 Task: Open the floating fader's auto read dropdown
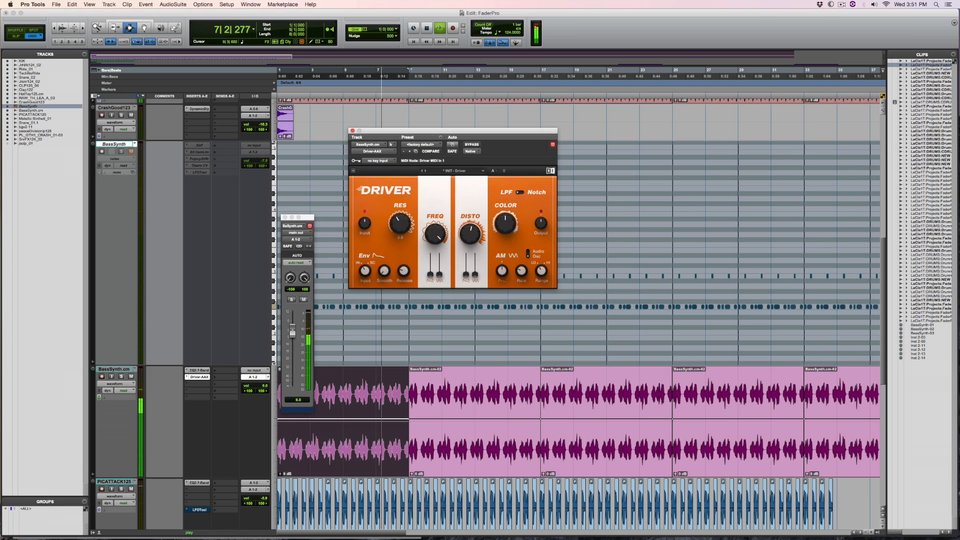coord(296,262)
